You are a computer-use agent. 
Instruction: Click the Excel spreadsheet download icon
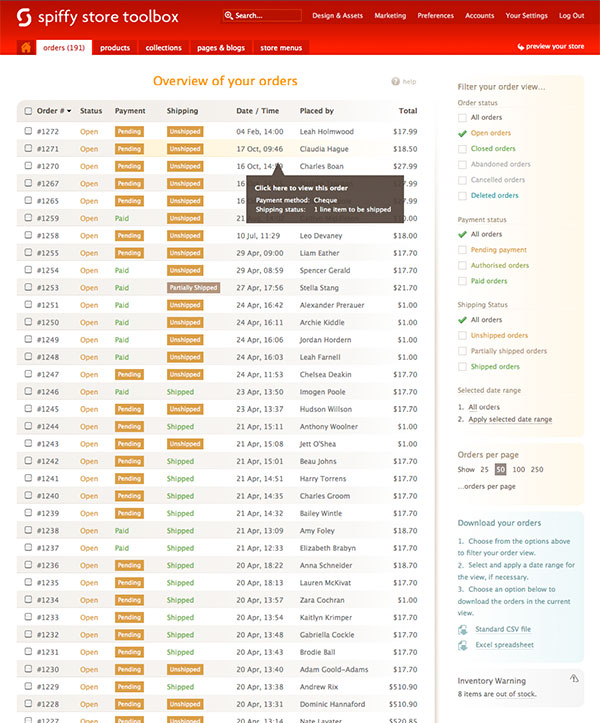click(463, 645)
